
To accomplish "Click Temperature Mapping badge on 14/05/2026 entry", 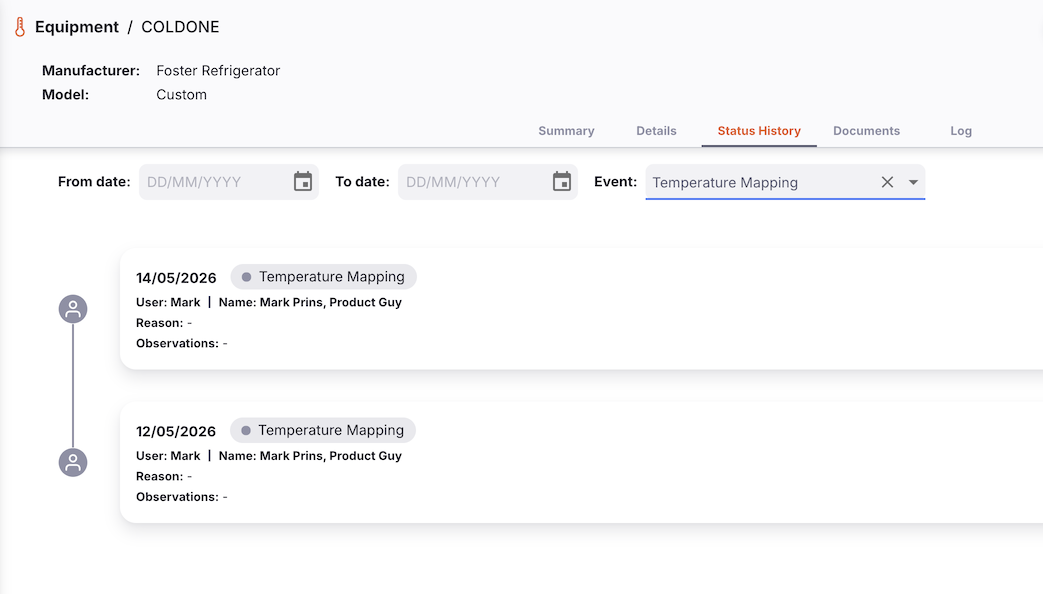I will 323,277.
